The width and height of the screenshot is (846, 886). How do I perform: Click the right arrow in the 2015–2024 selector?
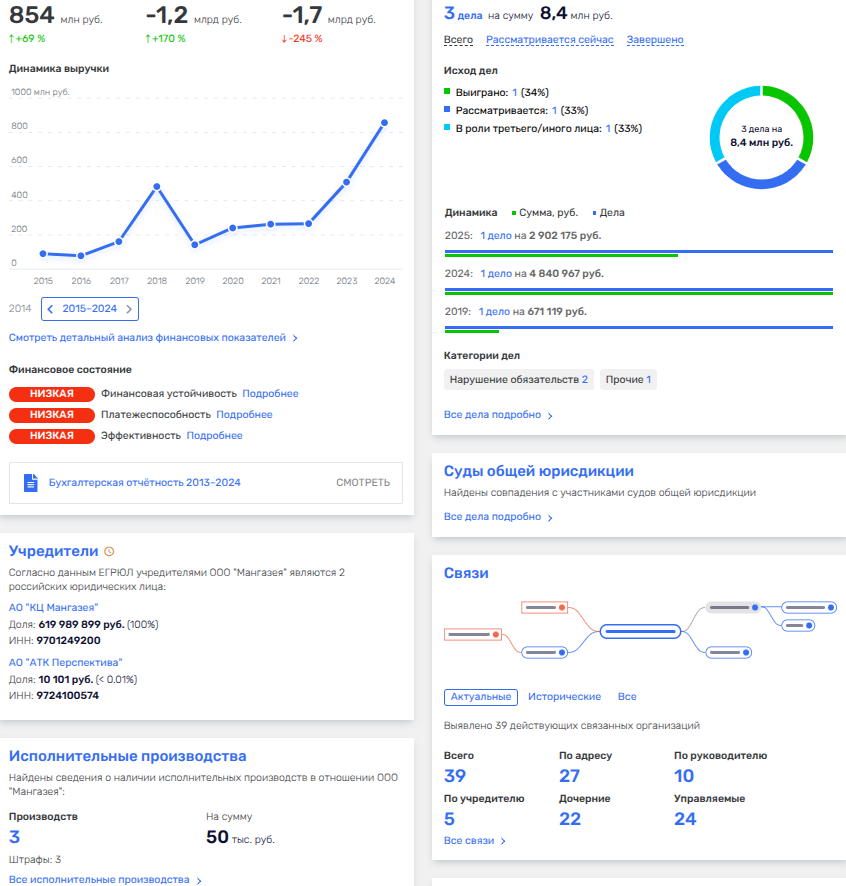[x=128, y=309]
